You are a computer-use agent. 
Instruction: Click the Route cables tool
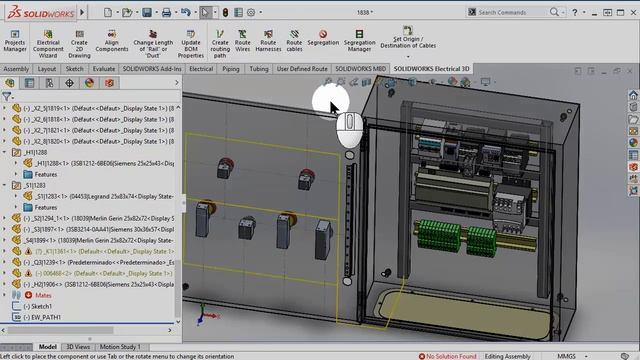[294, 41]
